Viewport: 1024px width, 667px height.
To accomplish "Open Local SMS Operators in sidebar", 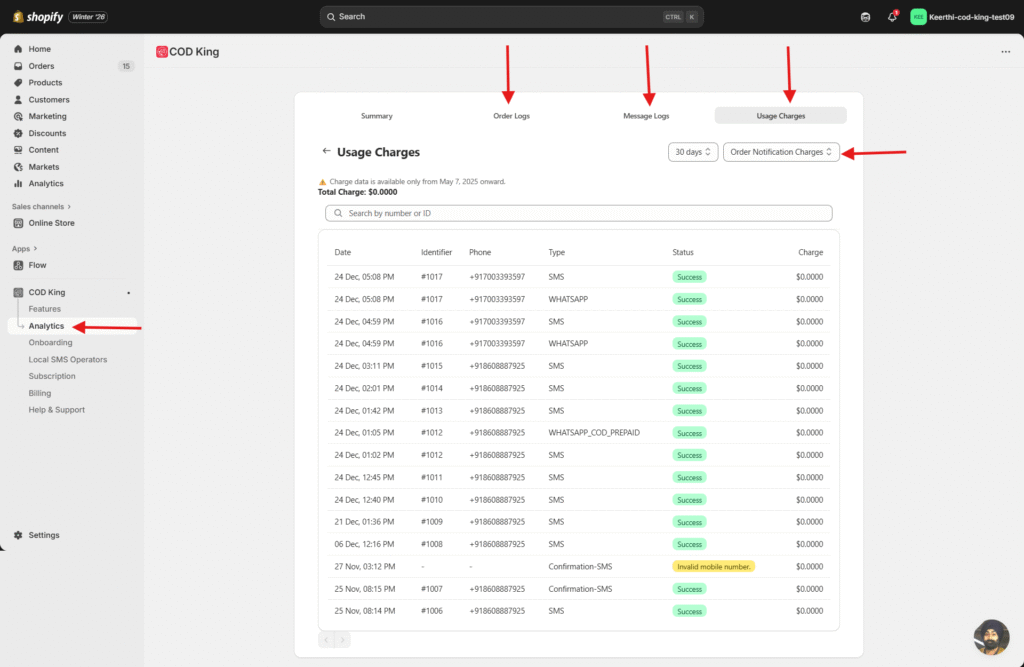I will coord(68,359).
